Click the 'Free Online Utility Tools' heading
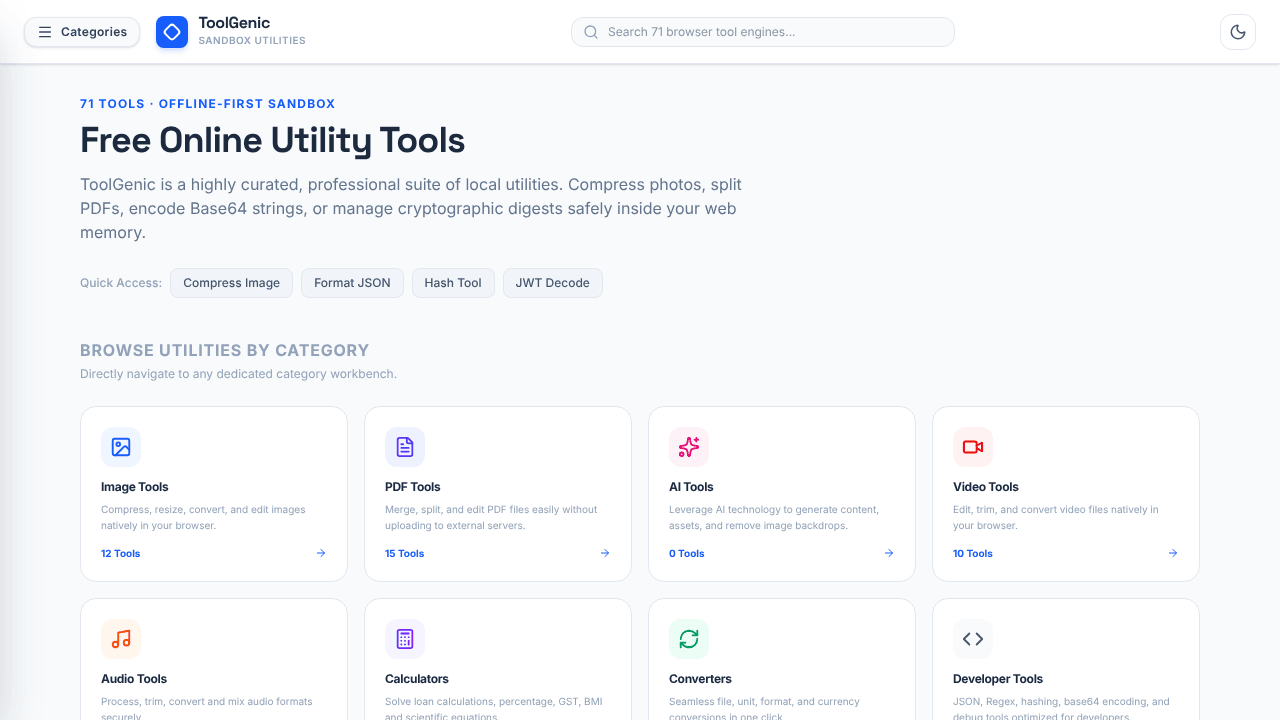Viewport: 1280px width, 720px height. tap(272, 140)
